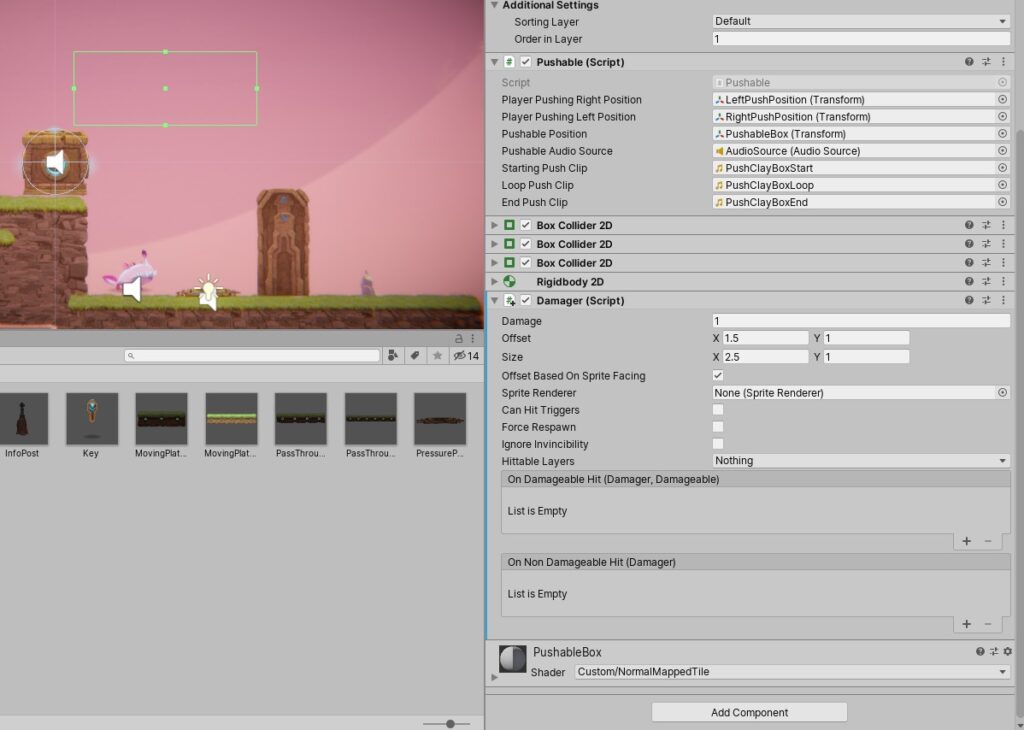Open the Hittable Layers dropdown
This screenshot has height=730, width=1024.
pos(860,461)
